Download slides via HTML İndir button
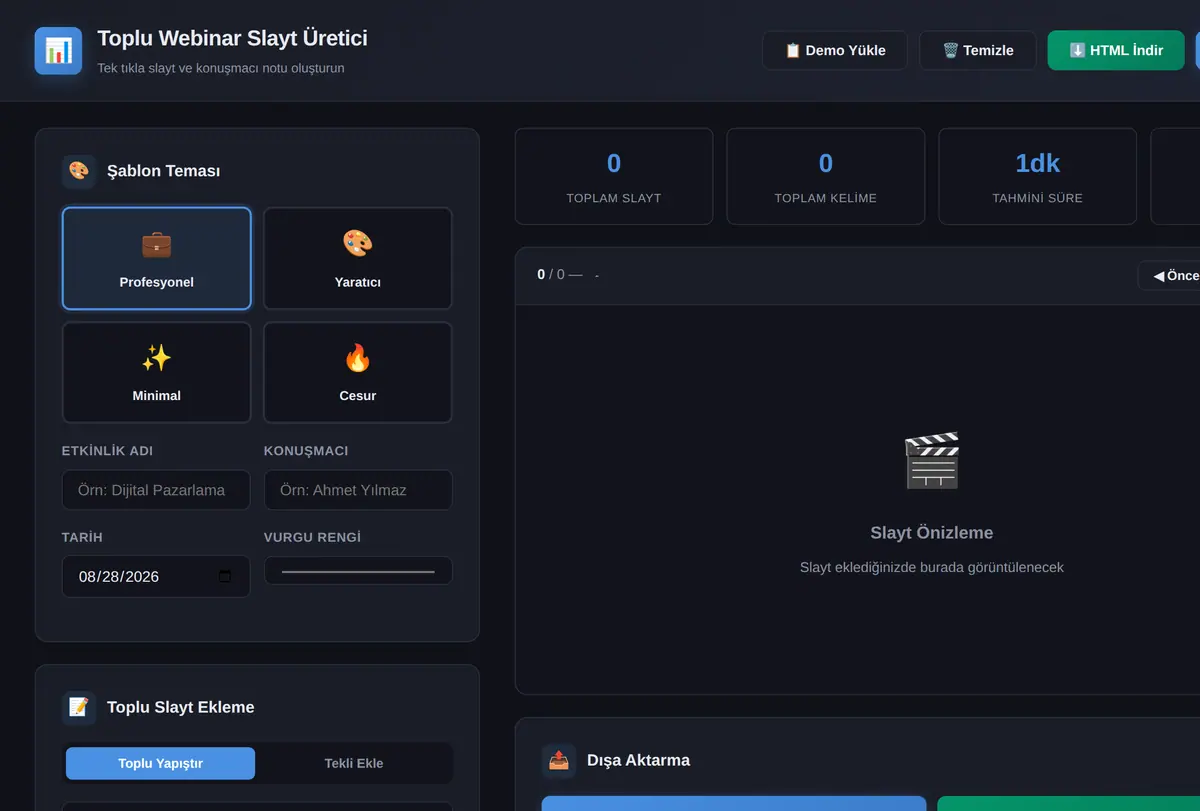The height and width of the screenshot is (811, 1200). coord(1116,50)
